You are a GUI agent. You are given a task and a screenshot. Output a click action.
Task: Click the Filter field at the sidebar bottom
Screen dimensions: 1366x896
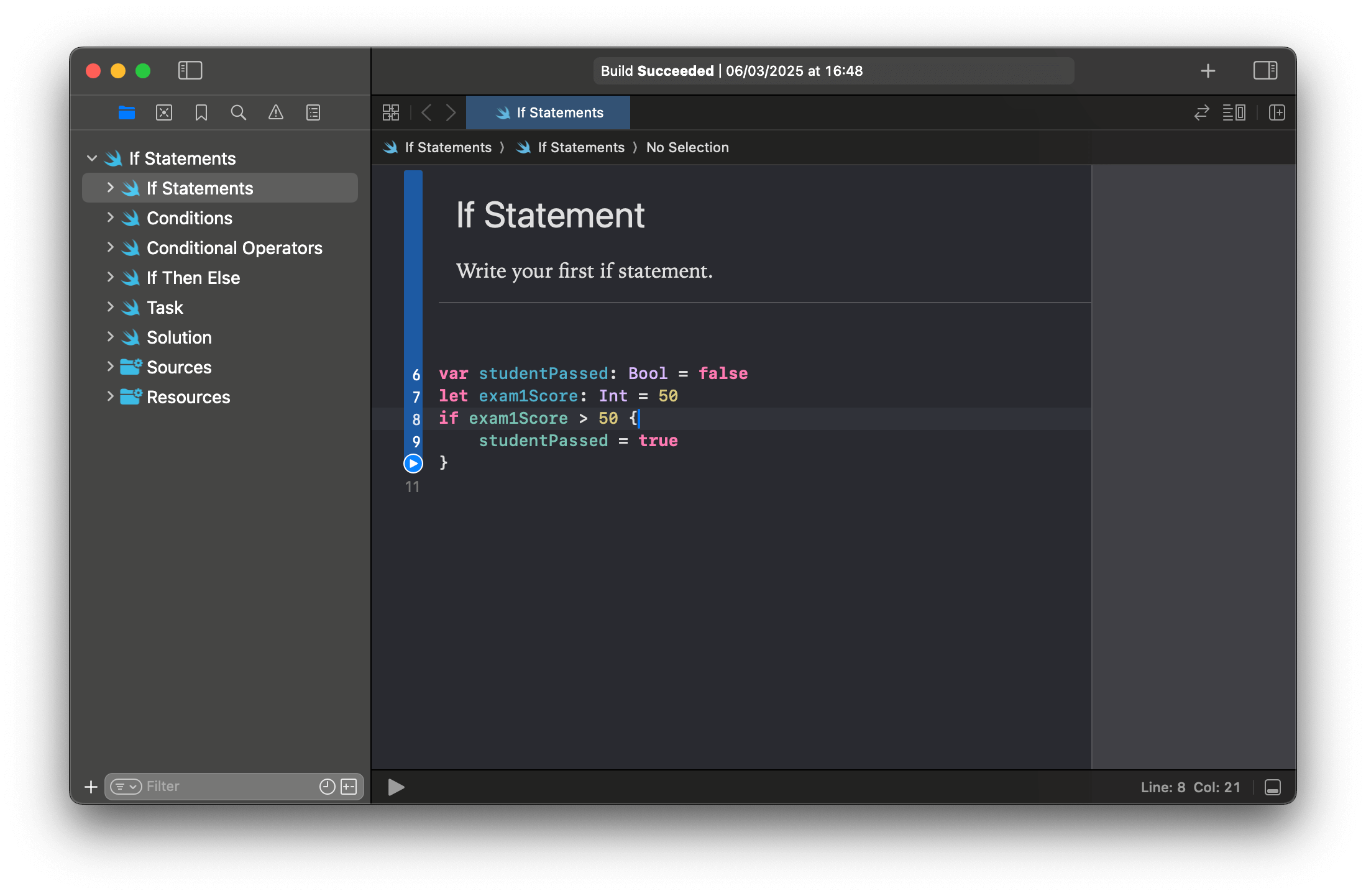[x=205, y=787]
